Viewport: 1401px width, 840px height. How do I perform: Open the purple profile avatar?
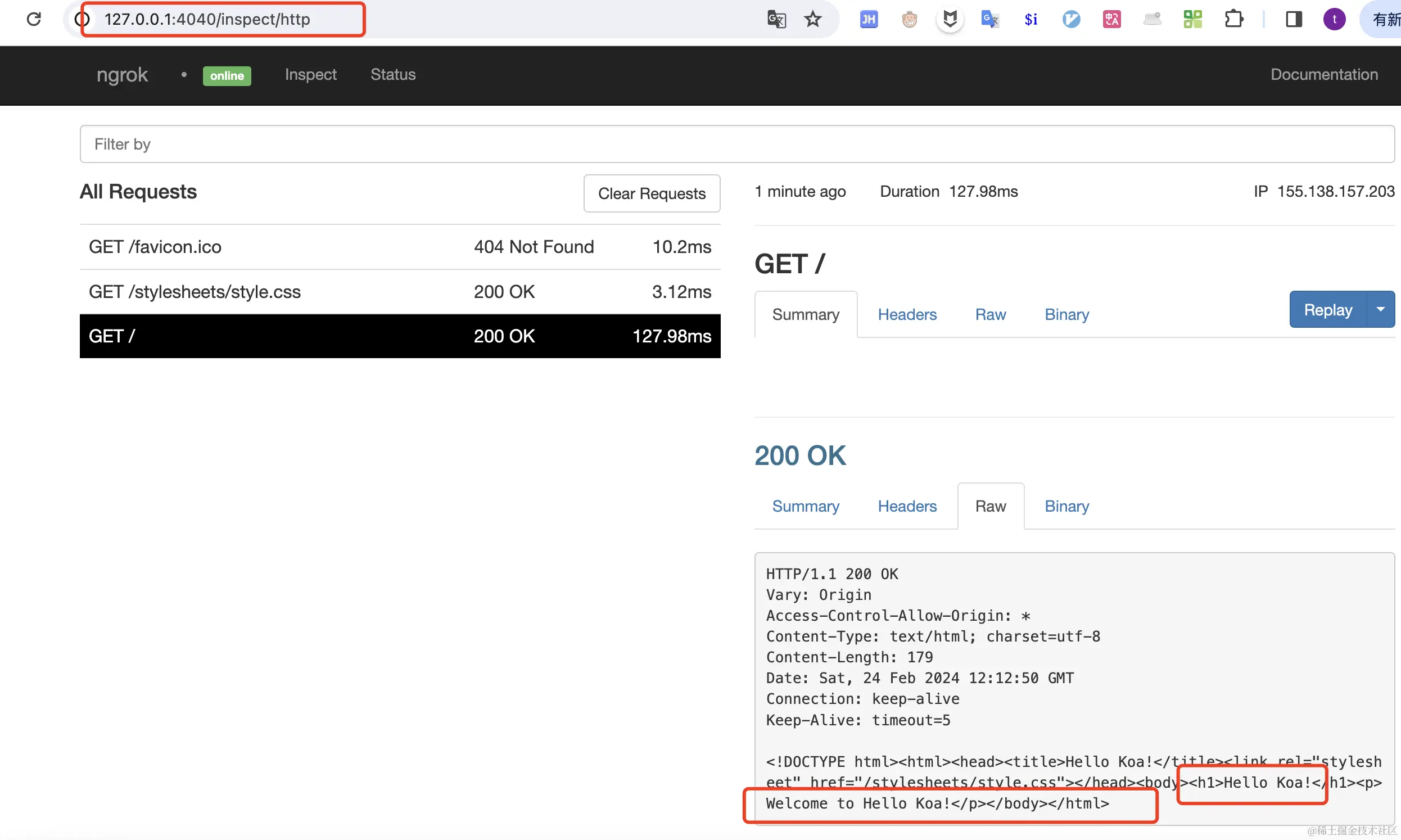[1334, 19]
